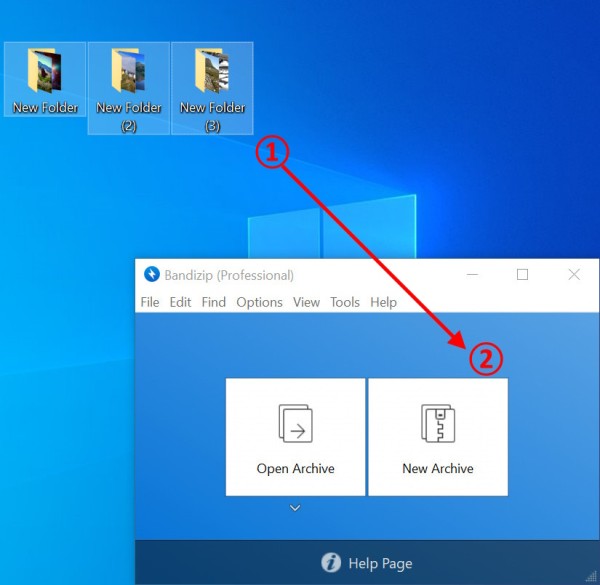
Task: Click the Bandizip logo in the title bar
Action: (152, 275)
